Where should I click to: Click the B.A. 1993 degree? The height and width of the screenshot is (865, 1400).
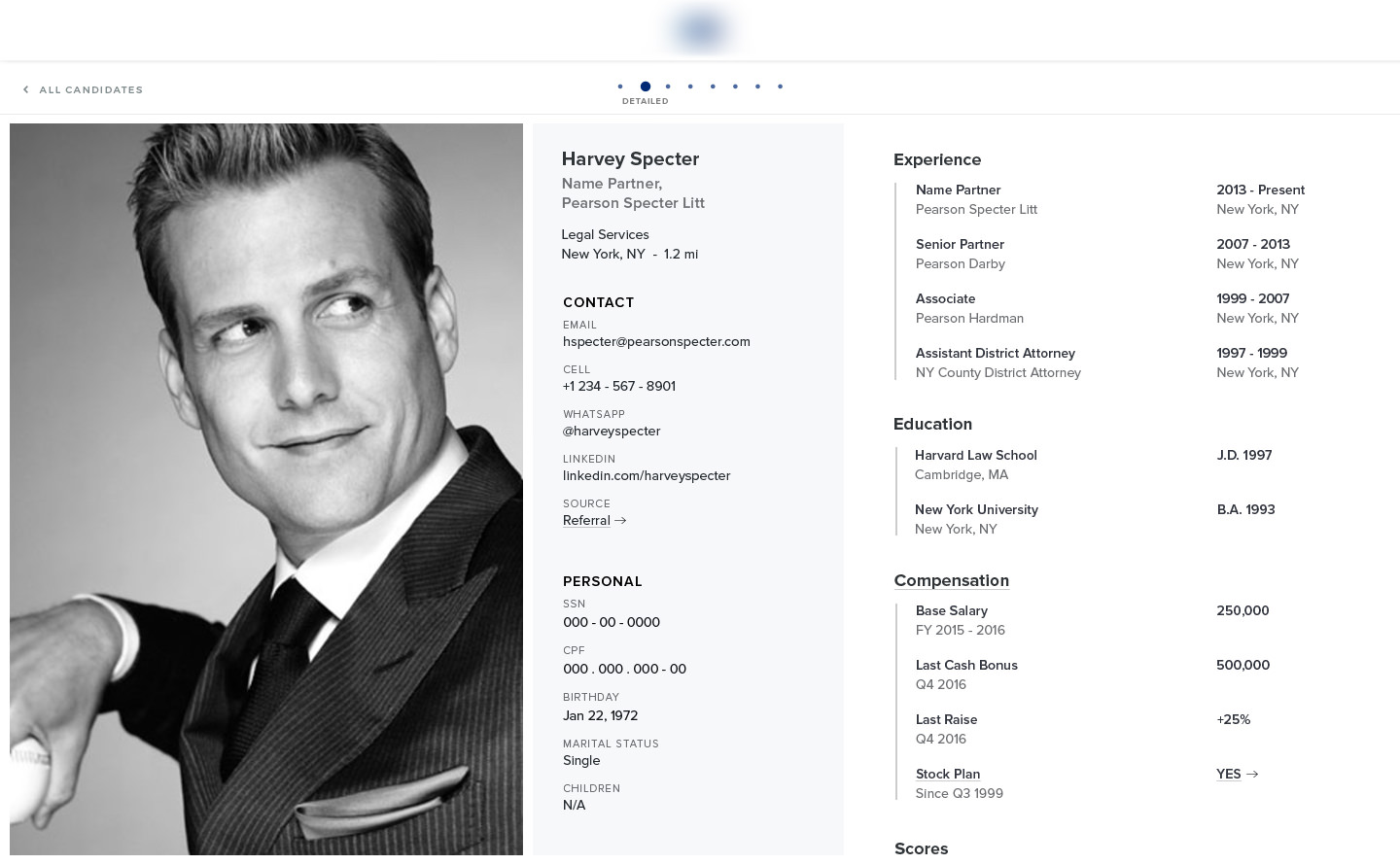coord(1245,509)
